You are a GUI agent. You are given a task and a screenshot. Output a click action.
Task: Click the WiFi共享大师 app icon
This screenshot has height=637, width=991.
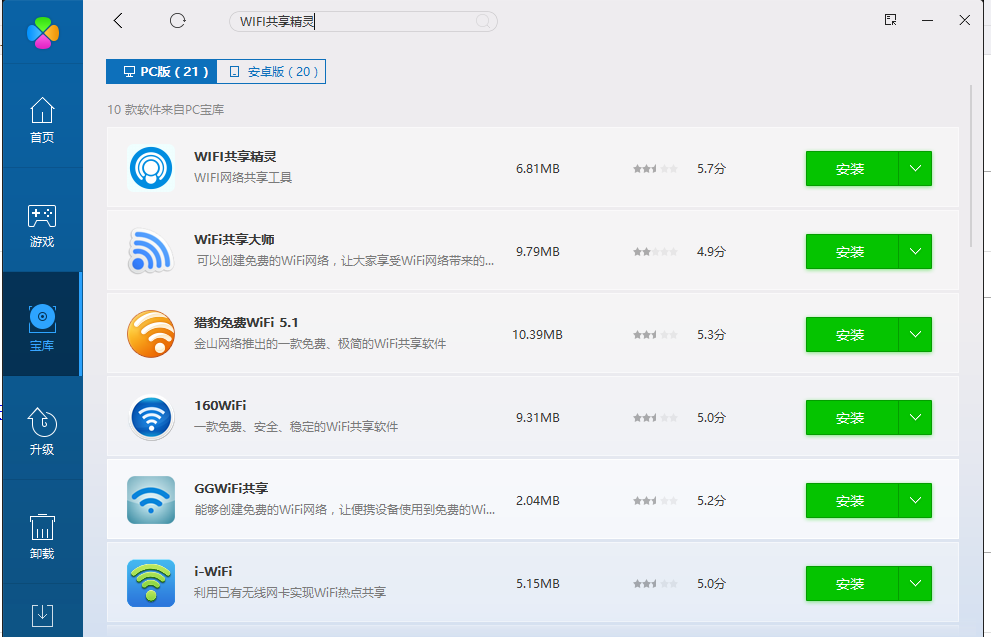pos(150,251)
